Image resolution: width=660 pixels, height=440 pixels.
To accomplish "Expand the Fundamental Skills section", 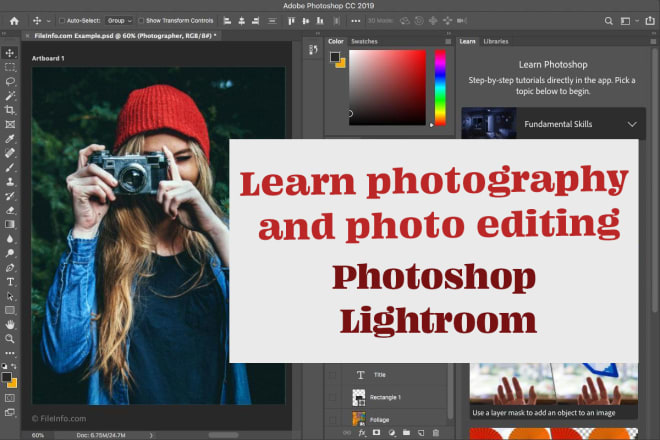I will click(632, 124).
